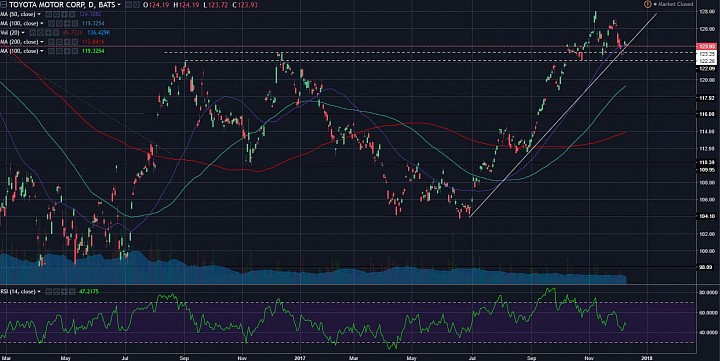The height and width of the screenshot is (361, 720).
Task: Hide the MA (50, close) indicator eye icon
Action: click(48, 14)
